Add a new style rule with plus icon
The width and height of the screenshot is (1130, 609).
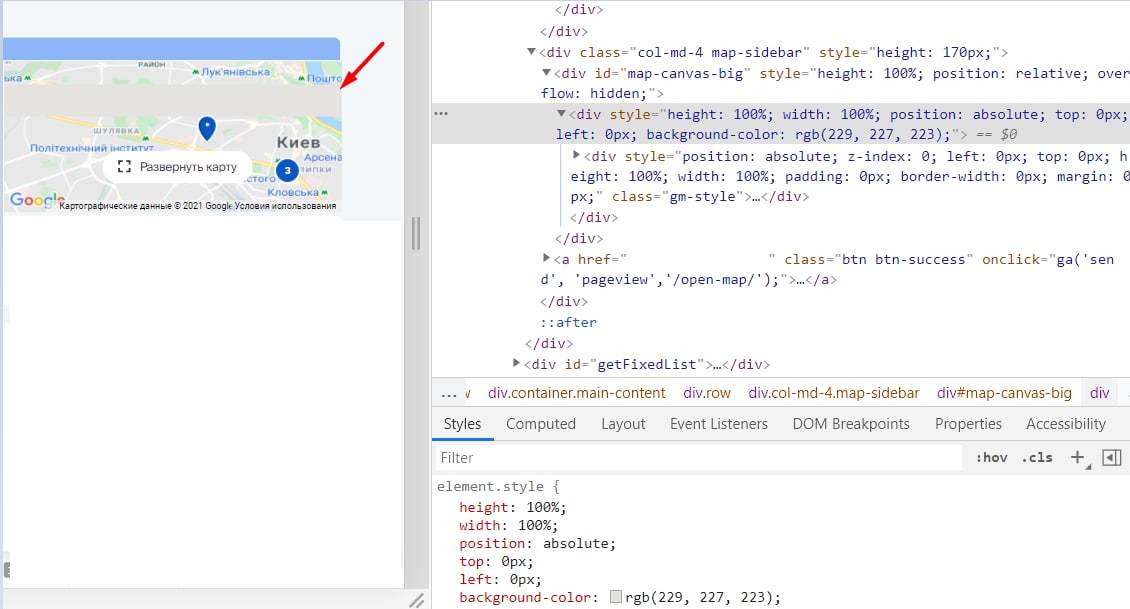tap(1078, 458)
